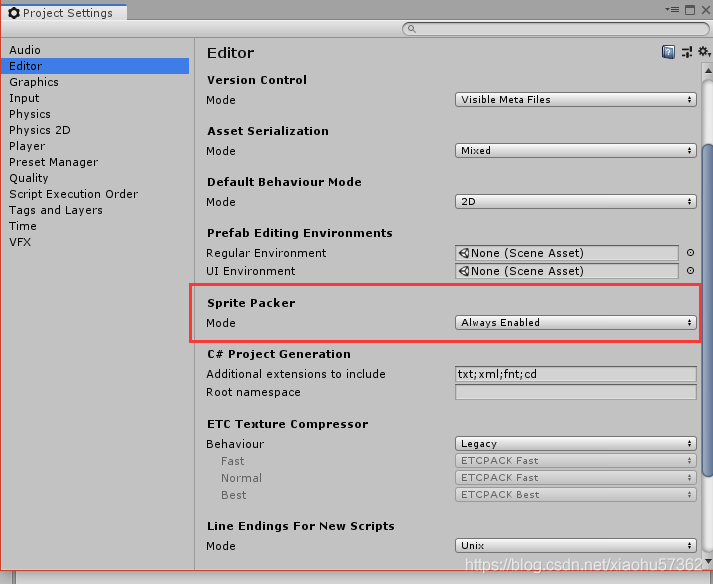Open Sprite Packer Mode dropdown

point(576,322)
